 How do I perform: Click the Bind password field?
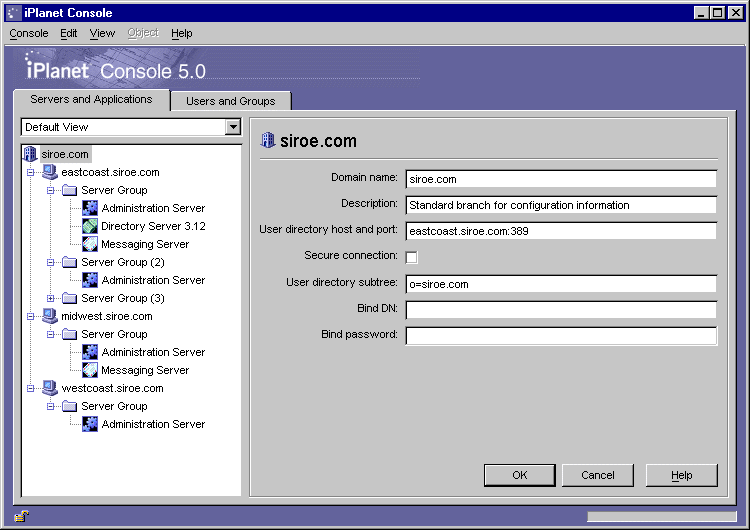(x=561, y=336)
